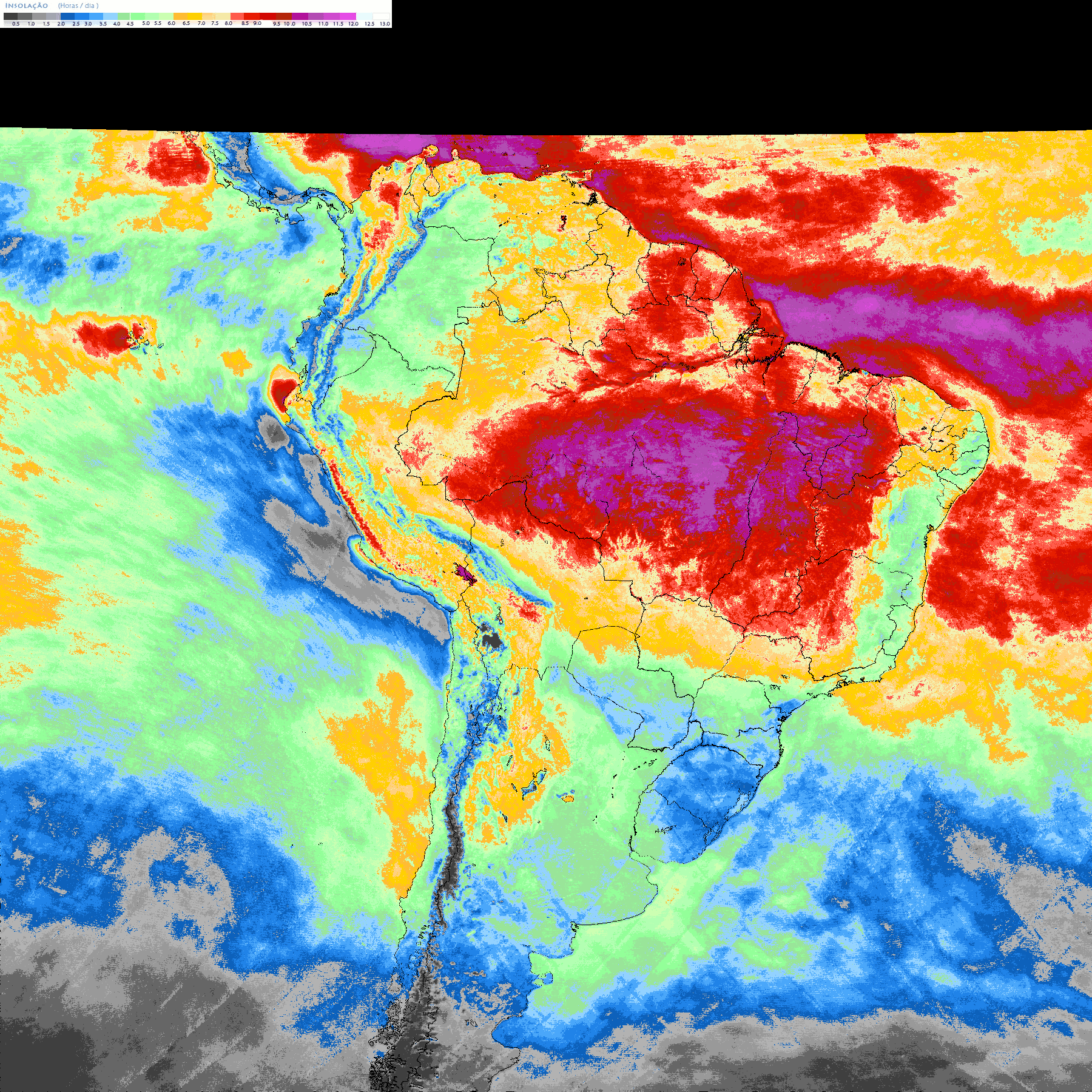Select the 7.0 legend value
Image resolution: width=1092 pixels, height=1092 pixels.
201,23
